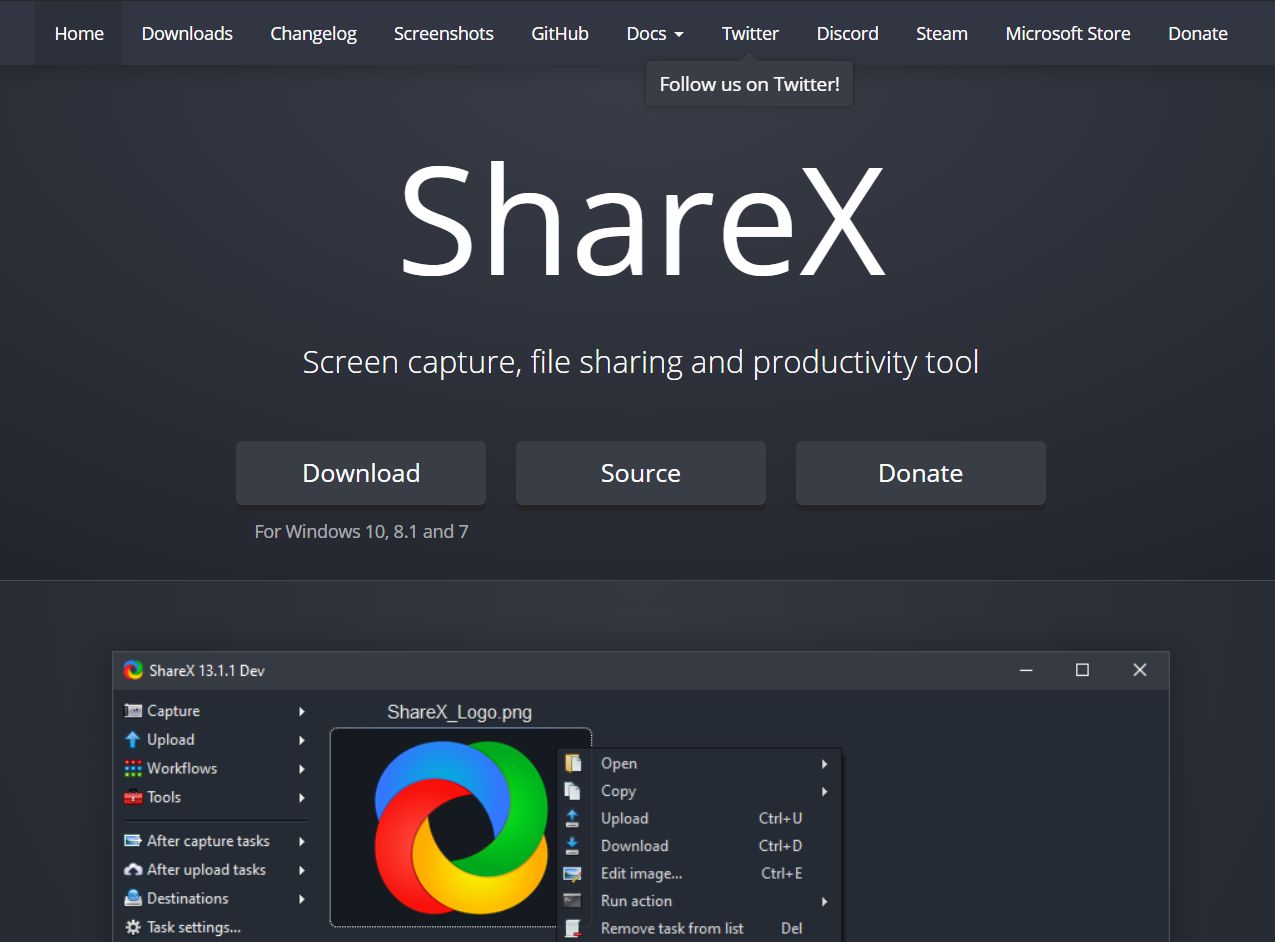Click Donate in the top navbar
Viewport: 1275px width, 942px height.
(1198, 33)
